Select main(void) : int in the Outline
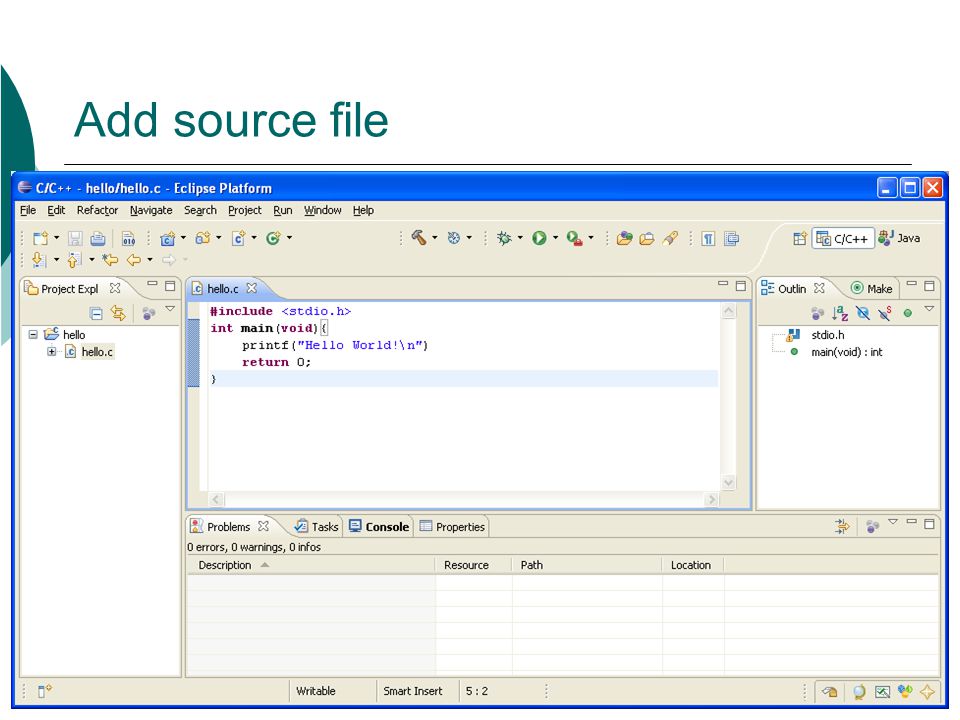The height and width of the screenshot is (720, 960). coord(847,352)
